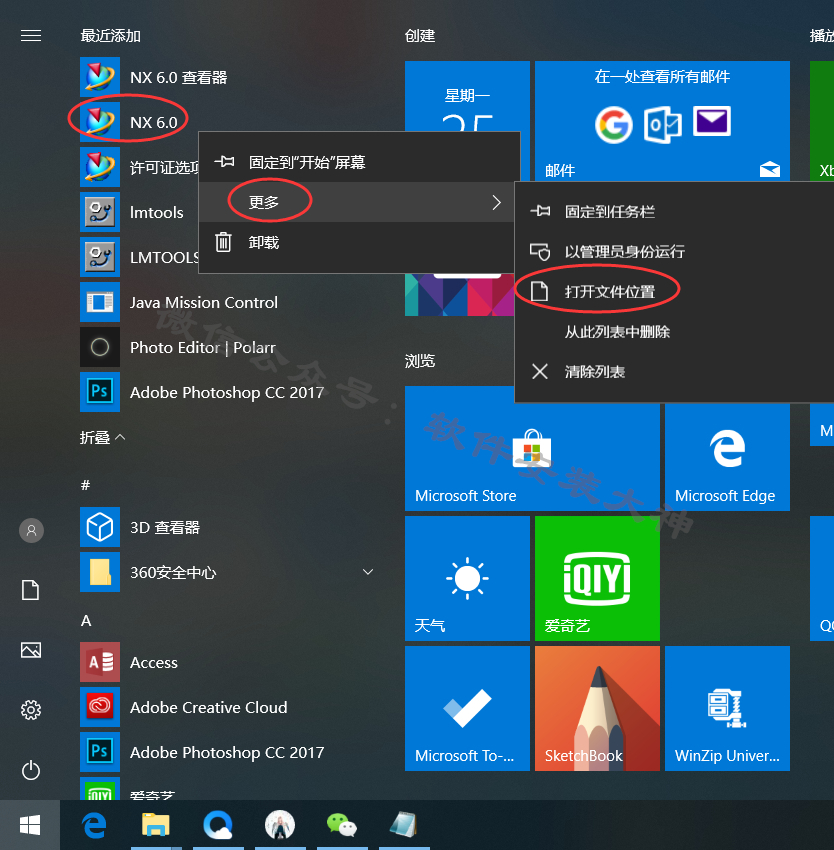Open the SketchBook tile
Screen dimensions: 834x850
click(597, 709)
